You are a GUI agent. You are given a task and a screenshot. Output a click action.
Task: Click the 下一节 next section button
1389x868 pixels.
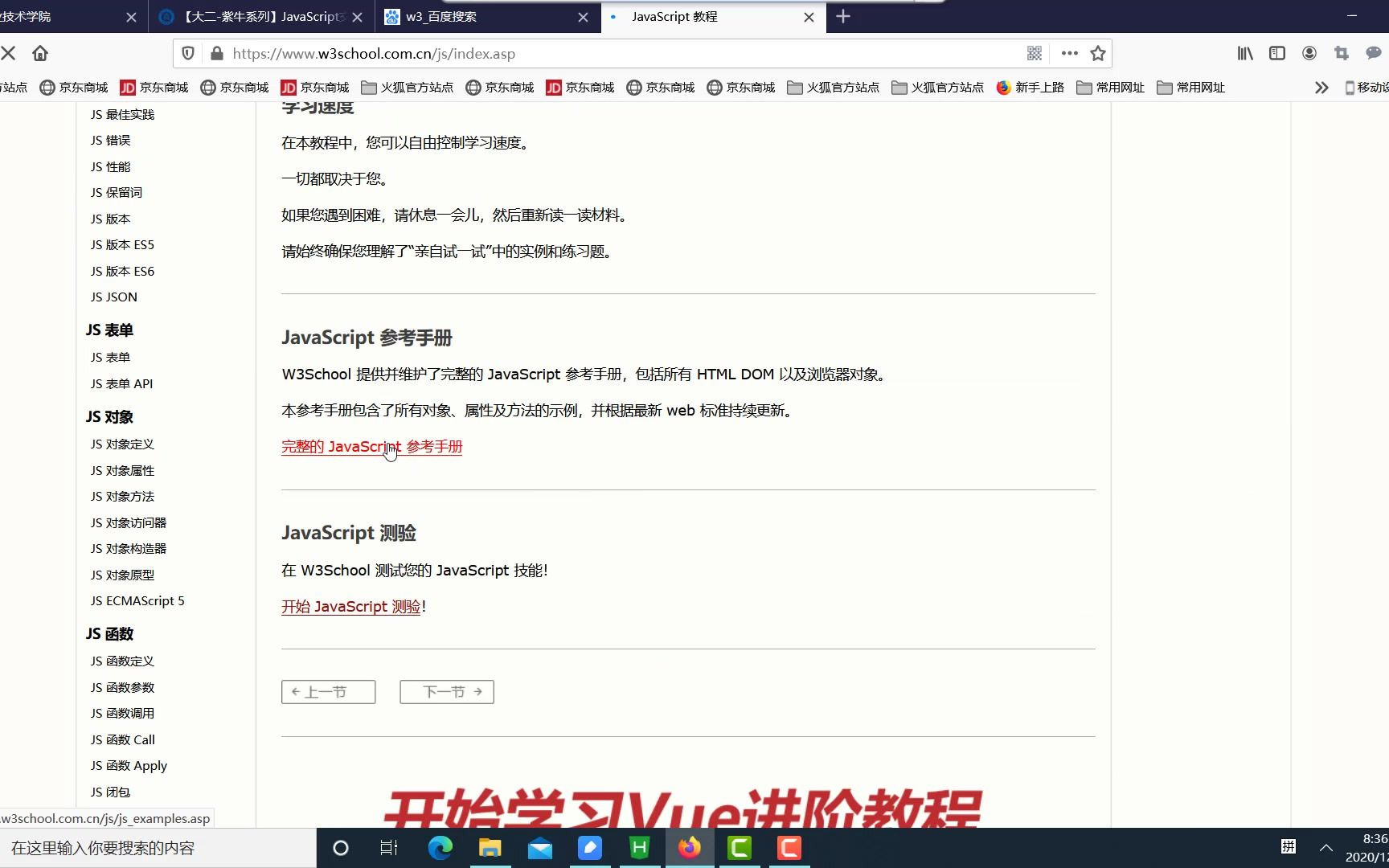pos(447,691)
